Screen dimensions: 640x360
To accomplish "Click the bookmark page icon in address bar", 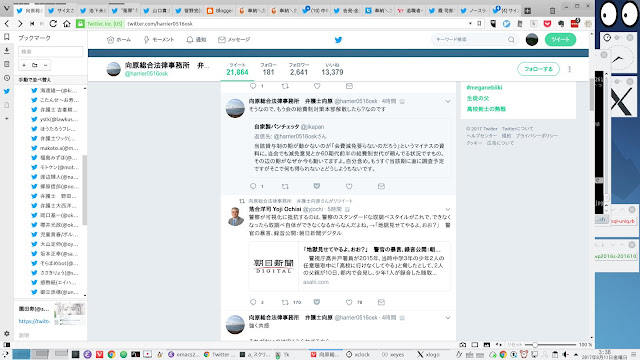I will pos(479,24).
